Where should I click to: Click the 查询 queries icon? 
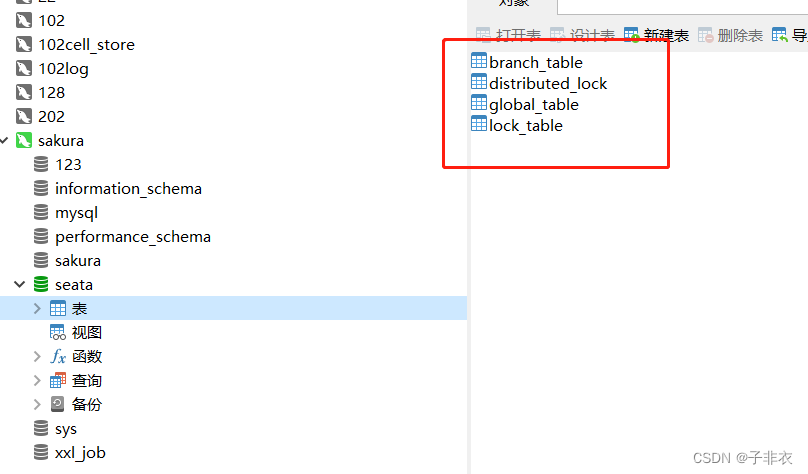pyautogui.click(x=58, y=380)
